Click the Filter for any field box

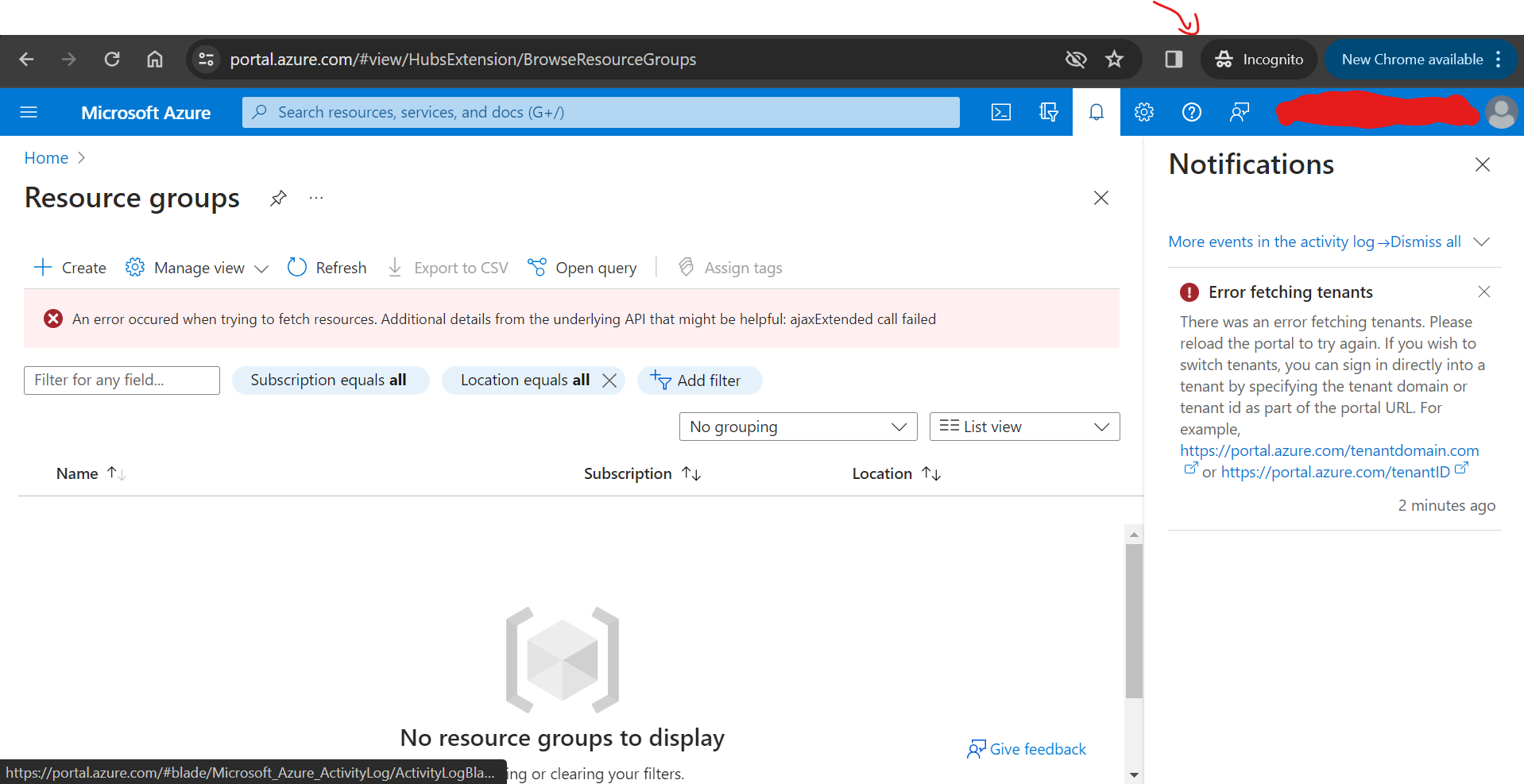coord(122,380)
